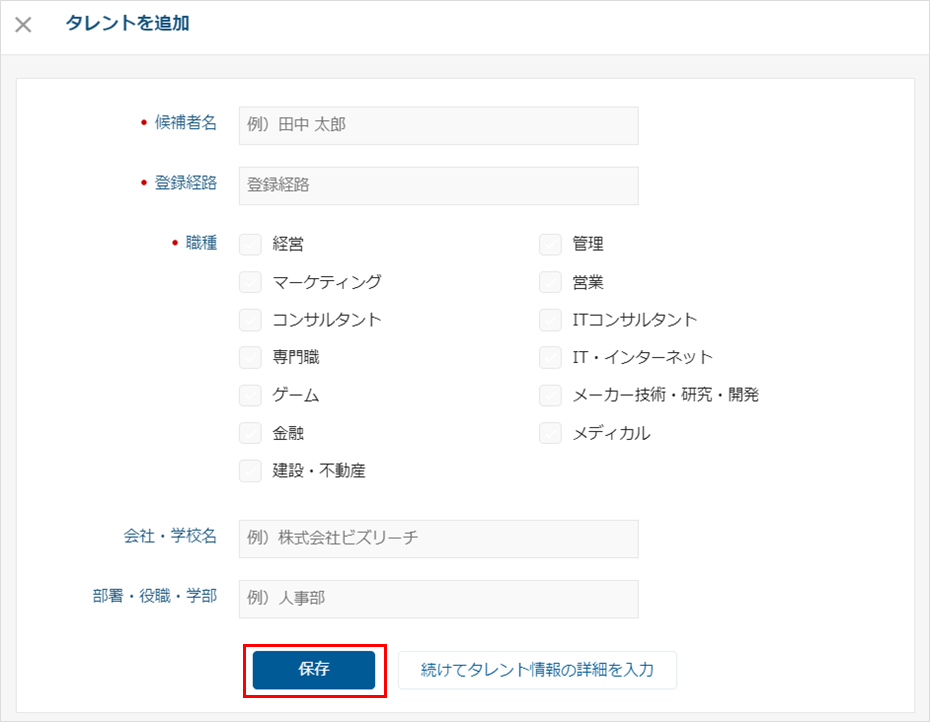Click 続けてタレント情報の詳細を入力 button

tap(537, 670)
